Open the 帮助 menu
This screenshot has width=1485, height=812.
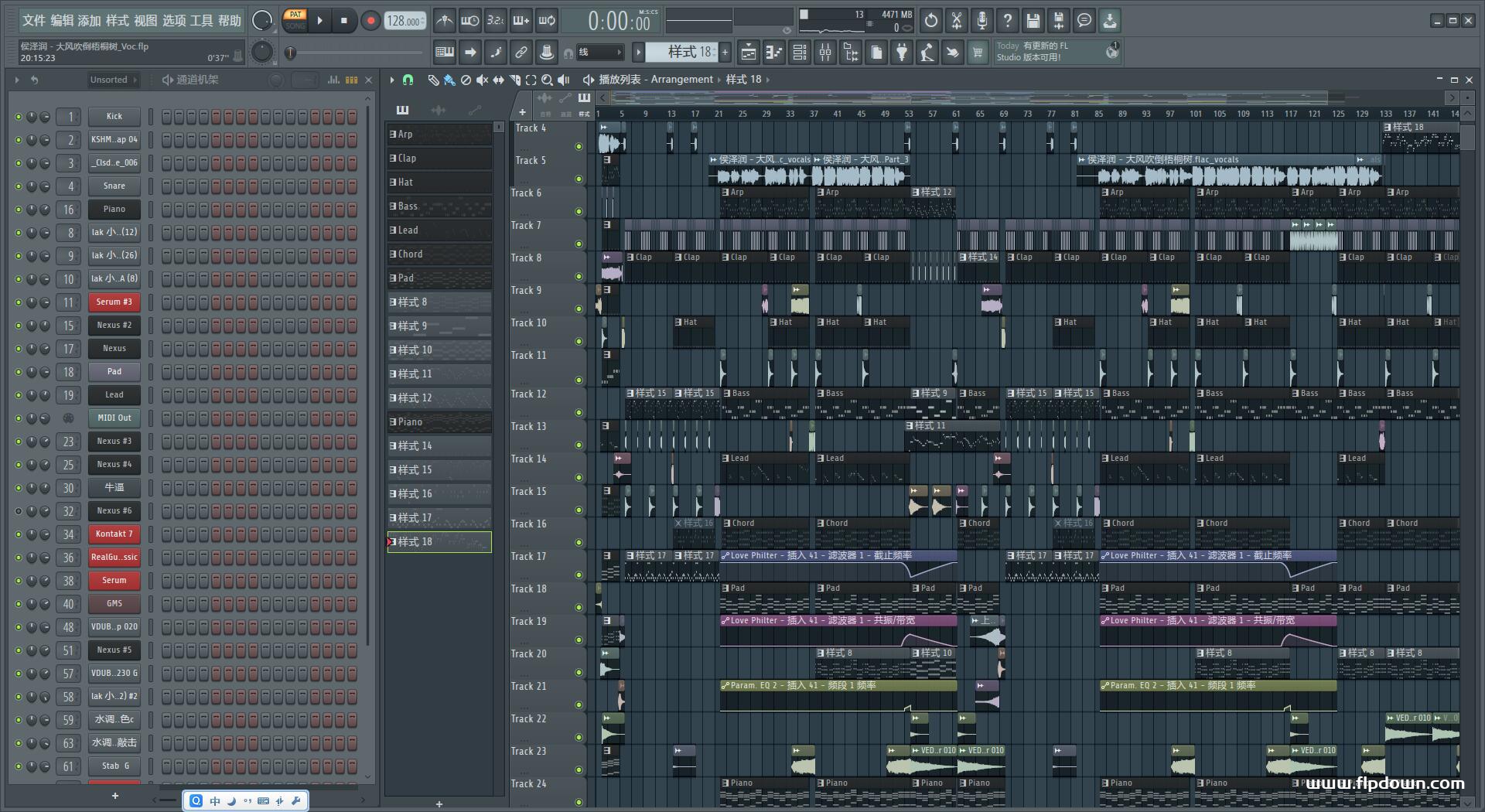pos(230,20)
